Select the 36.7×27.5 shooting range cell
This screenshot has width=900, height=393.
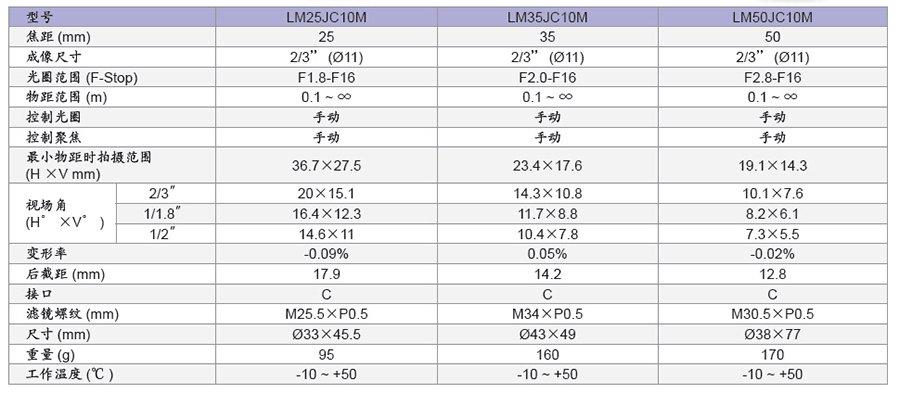pos(326,166)
